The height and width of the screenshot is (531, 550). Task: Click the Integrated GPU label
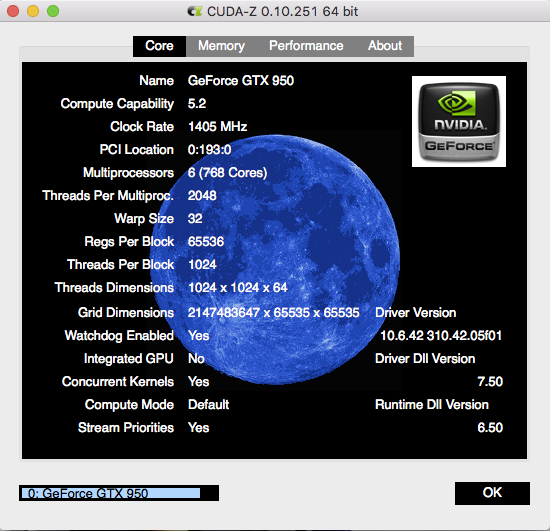pos(129,359)
